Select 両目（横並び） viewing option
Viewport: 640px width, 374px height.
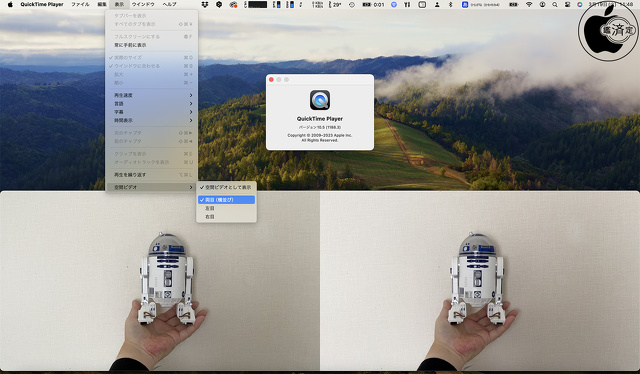[x=226, y=200]
